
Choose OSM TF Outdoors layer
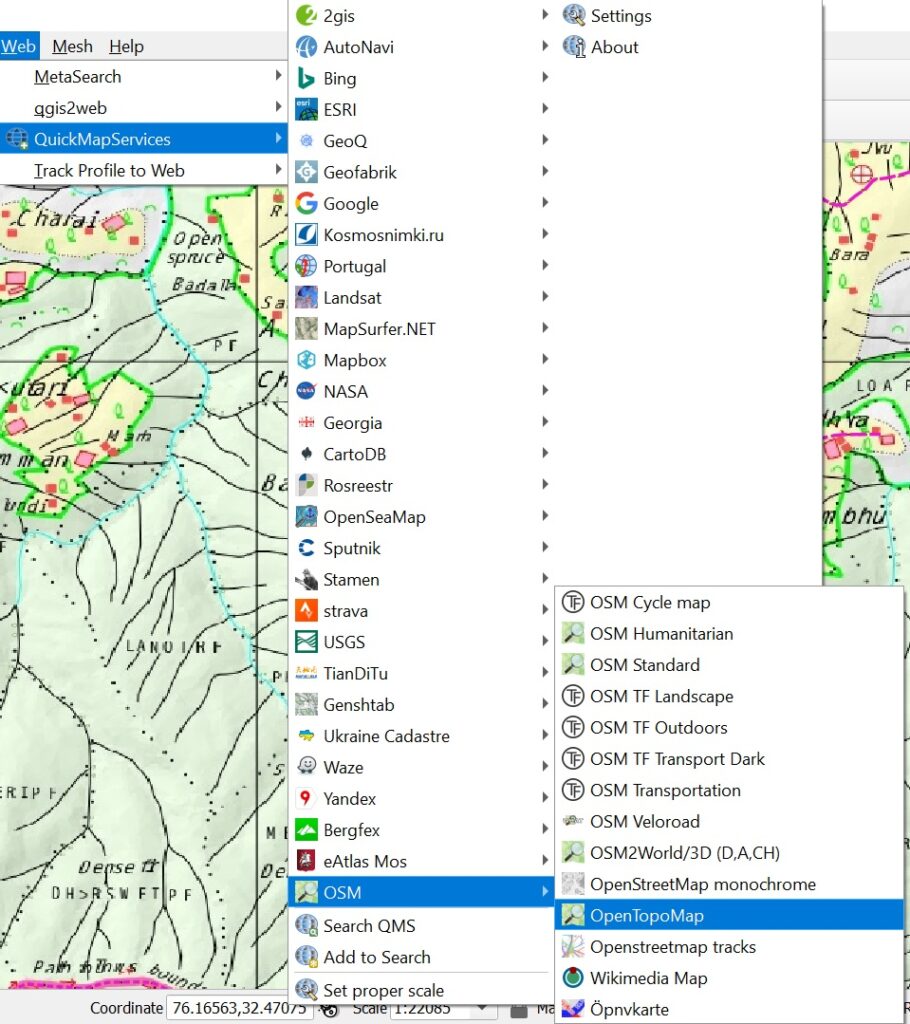(729, 728)
